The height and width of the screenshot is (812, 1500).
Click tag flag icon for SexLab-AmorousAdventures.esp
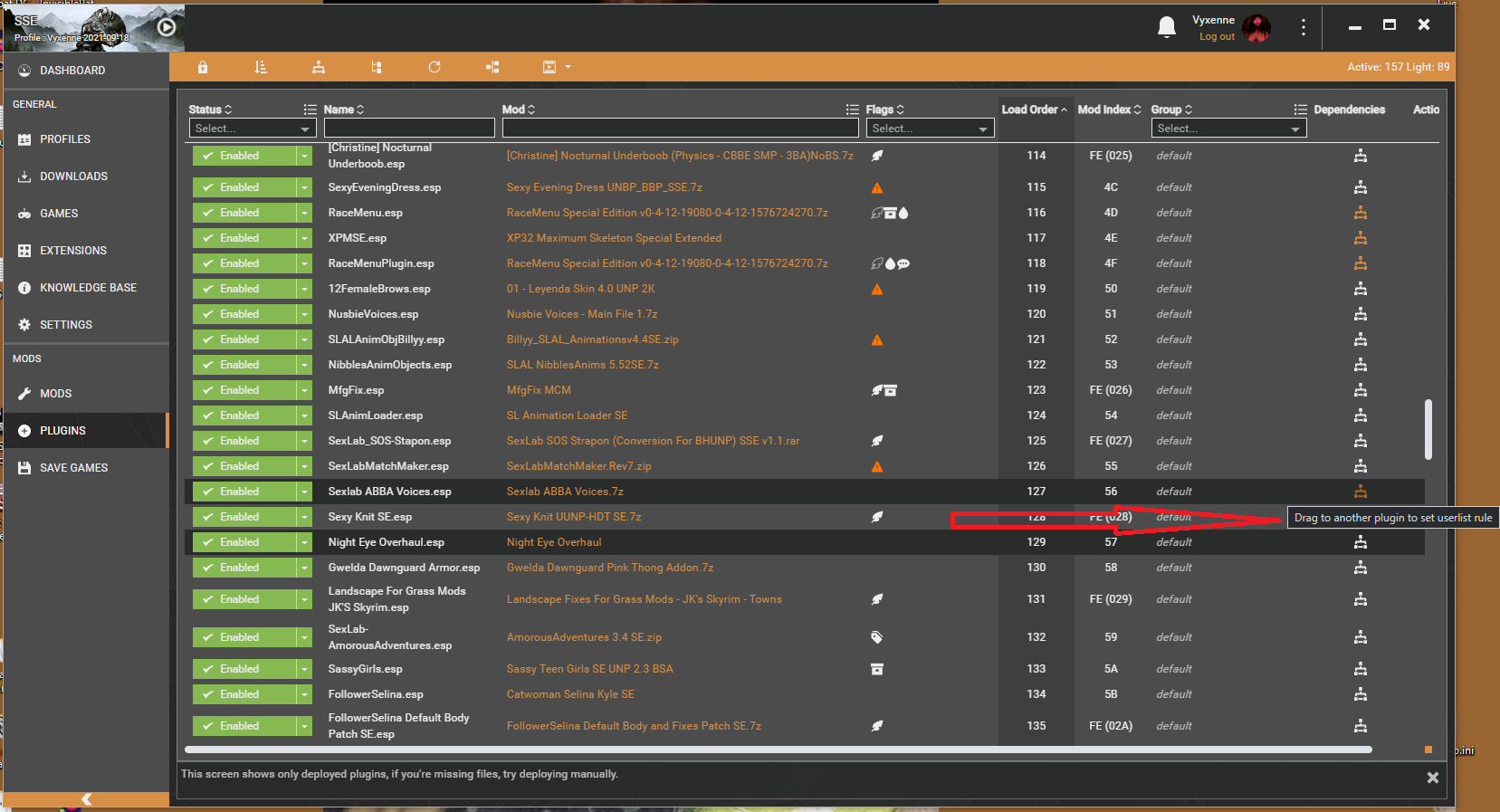(876, 637)
